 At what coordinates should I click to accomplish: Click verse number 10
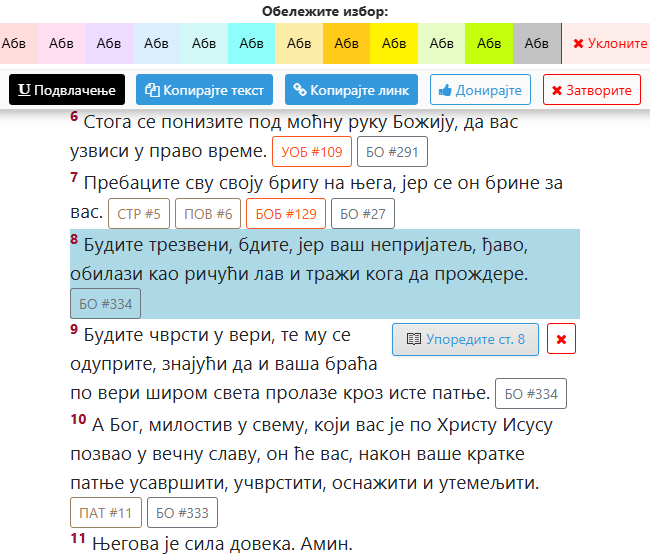point(78,419)
